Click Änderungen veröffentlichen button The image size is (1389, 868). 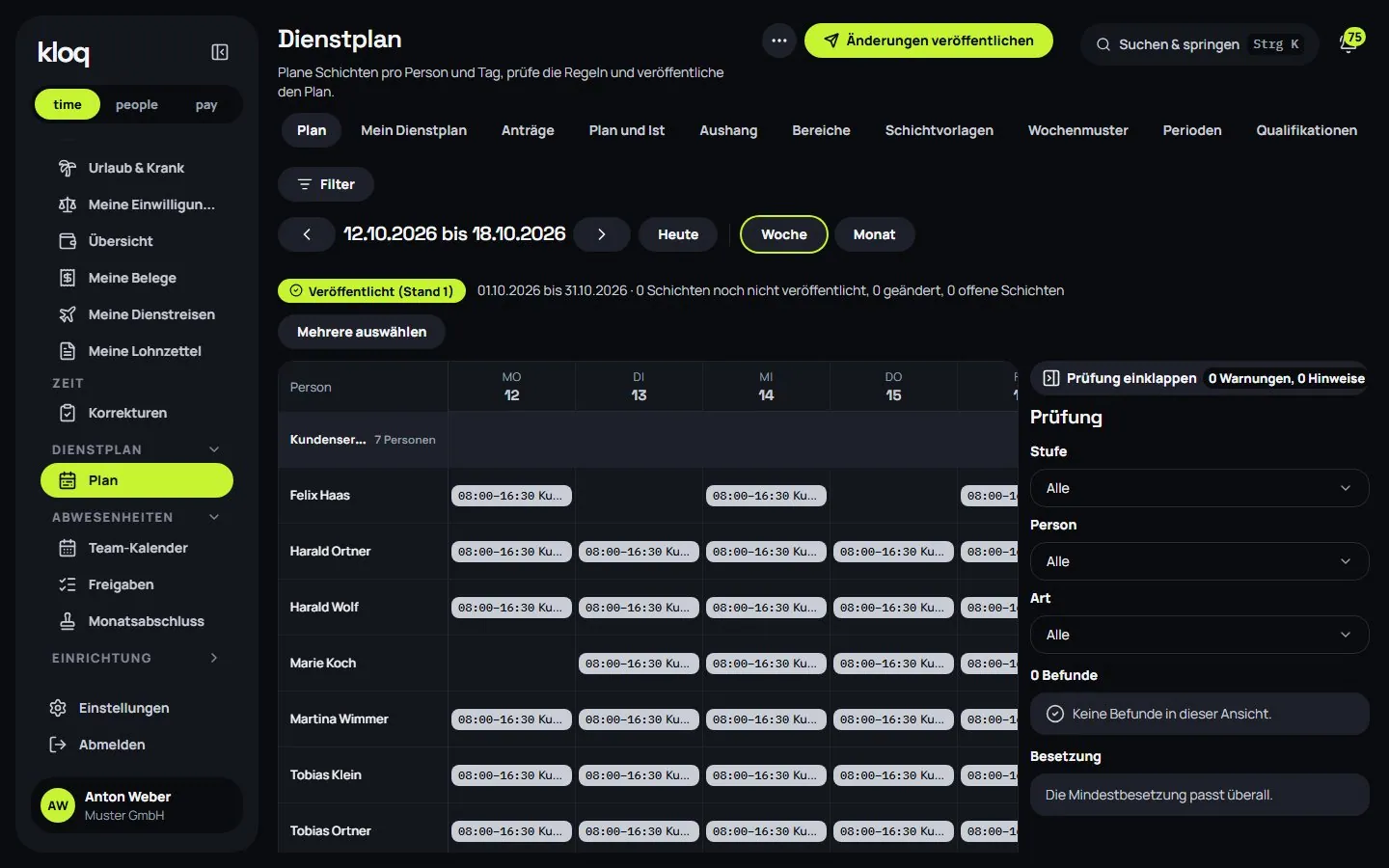929,41
